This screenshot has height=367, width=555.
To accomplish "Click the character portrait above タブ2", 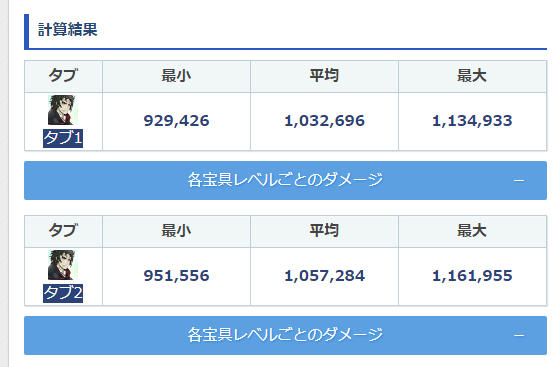I will point(63,265).
